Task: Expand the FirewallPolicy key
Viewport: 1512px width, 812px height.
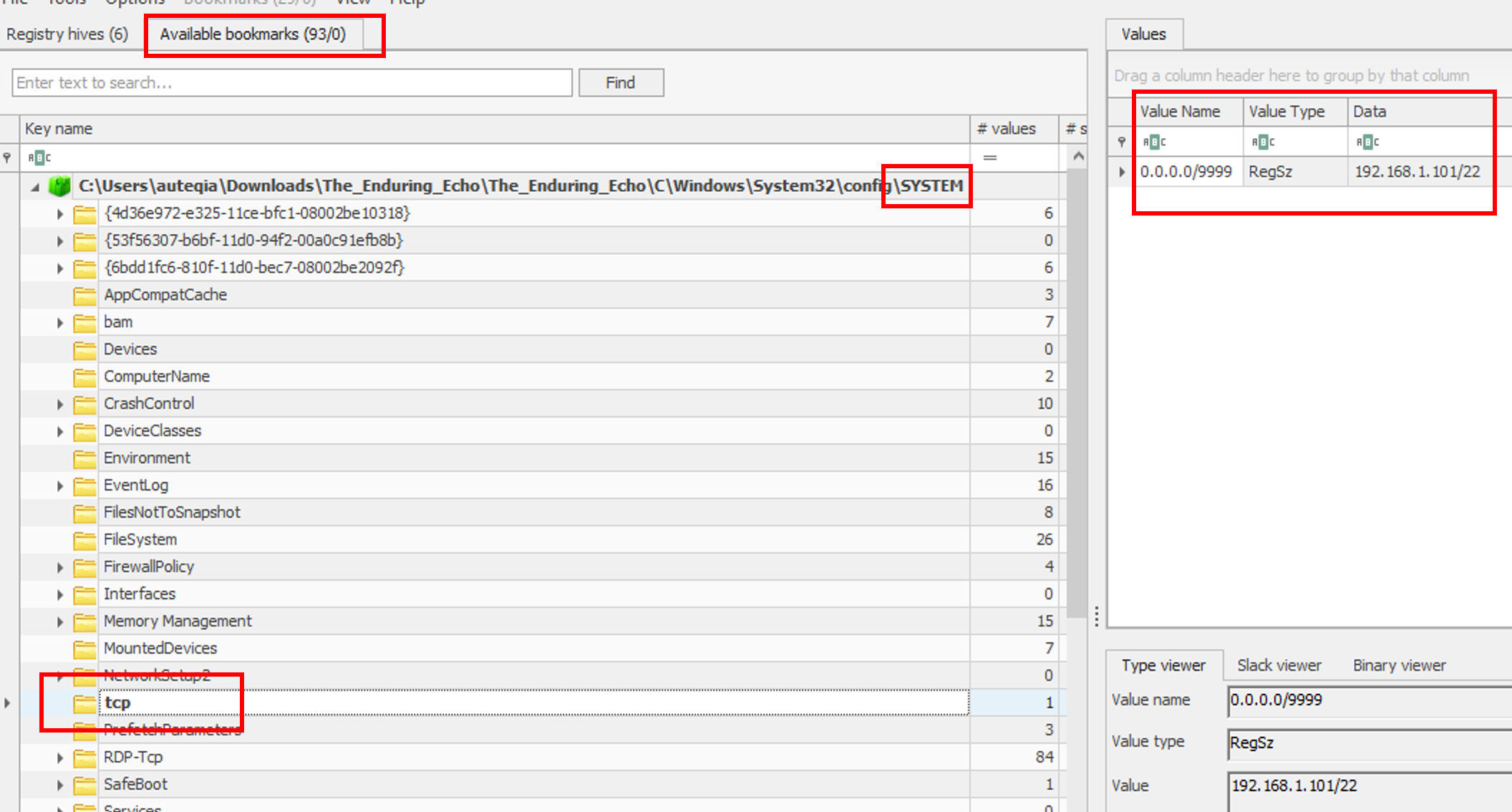Action: [x=60, y=568]
